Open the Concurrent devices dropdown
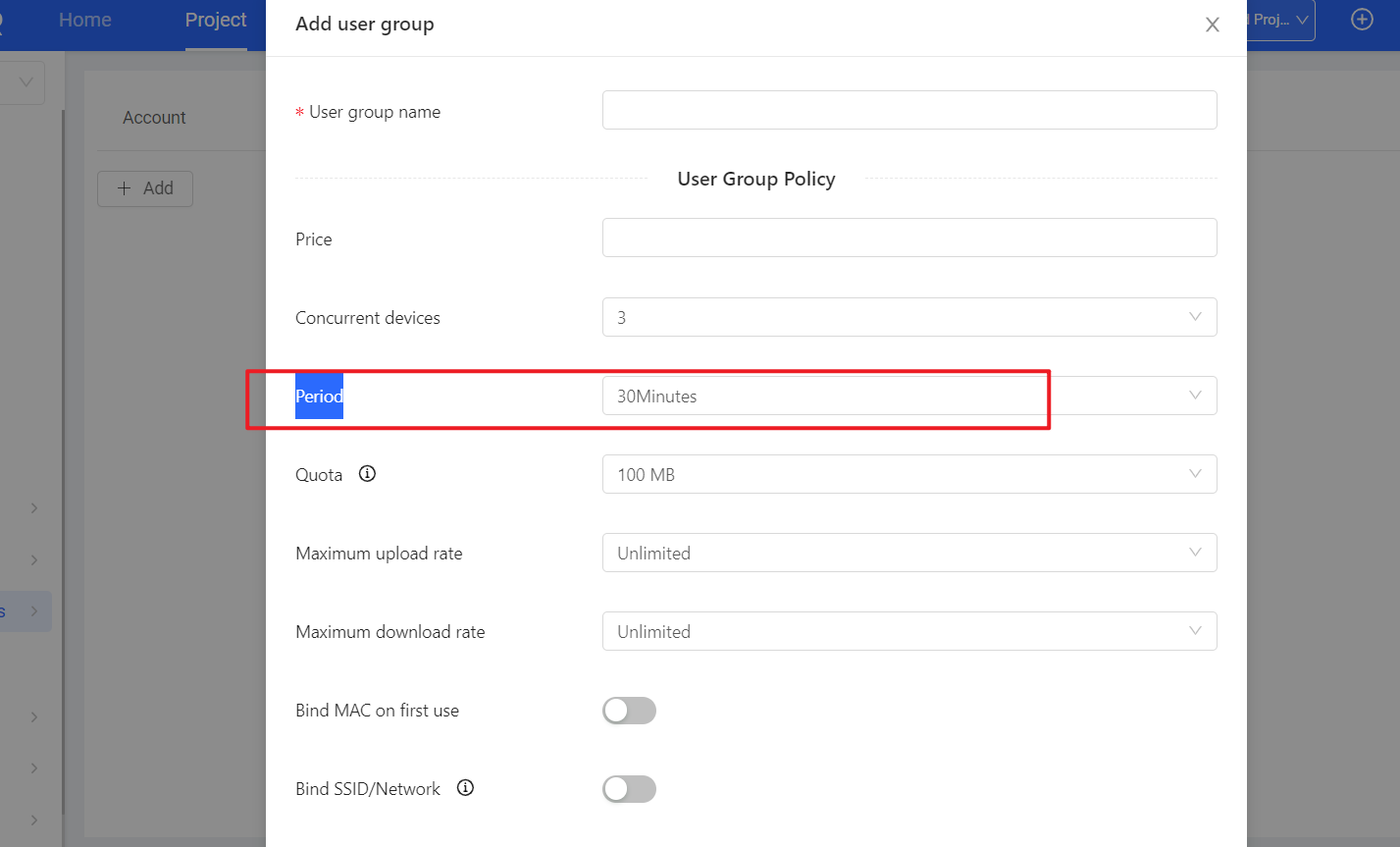The width and height of the screenshot is (1400, 847). (908, 317)
